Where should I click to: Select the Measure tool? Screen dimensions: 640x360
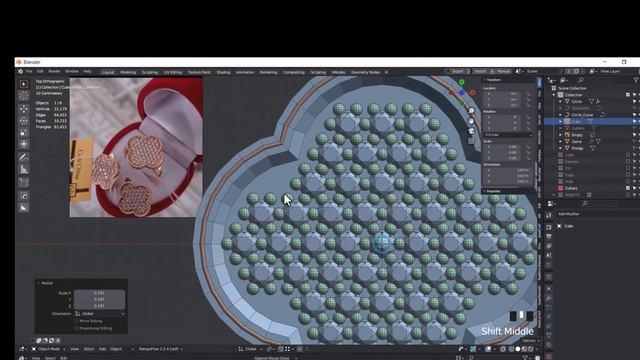pyautogui.click(x=24, y=169)
